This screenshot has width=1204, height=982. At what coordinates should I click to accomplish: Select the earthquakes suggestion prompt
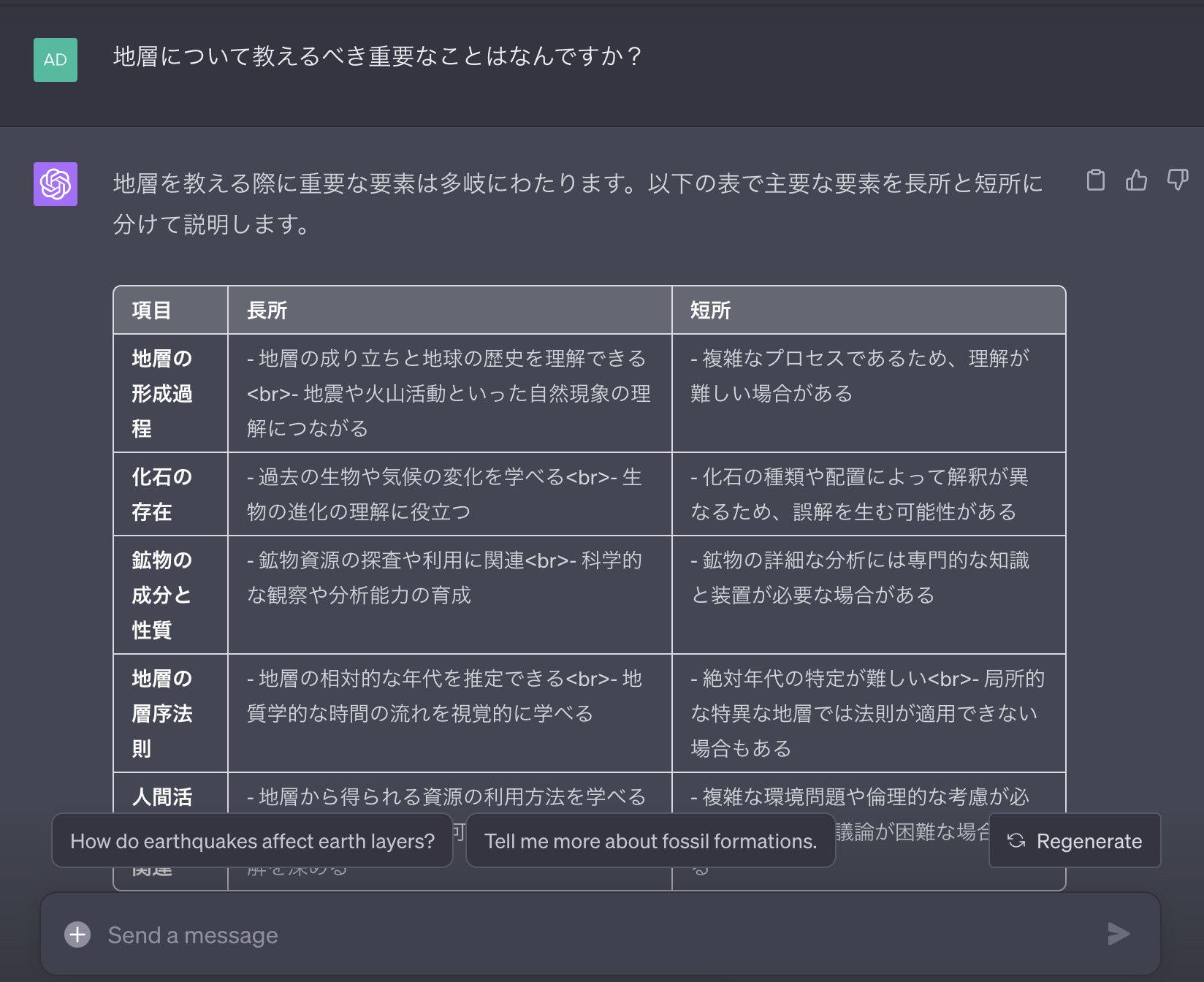click(x=252, y=841)
